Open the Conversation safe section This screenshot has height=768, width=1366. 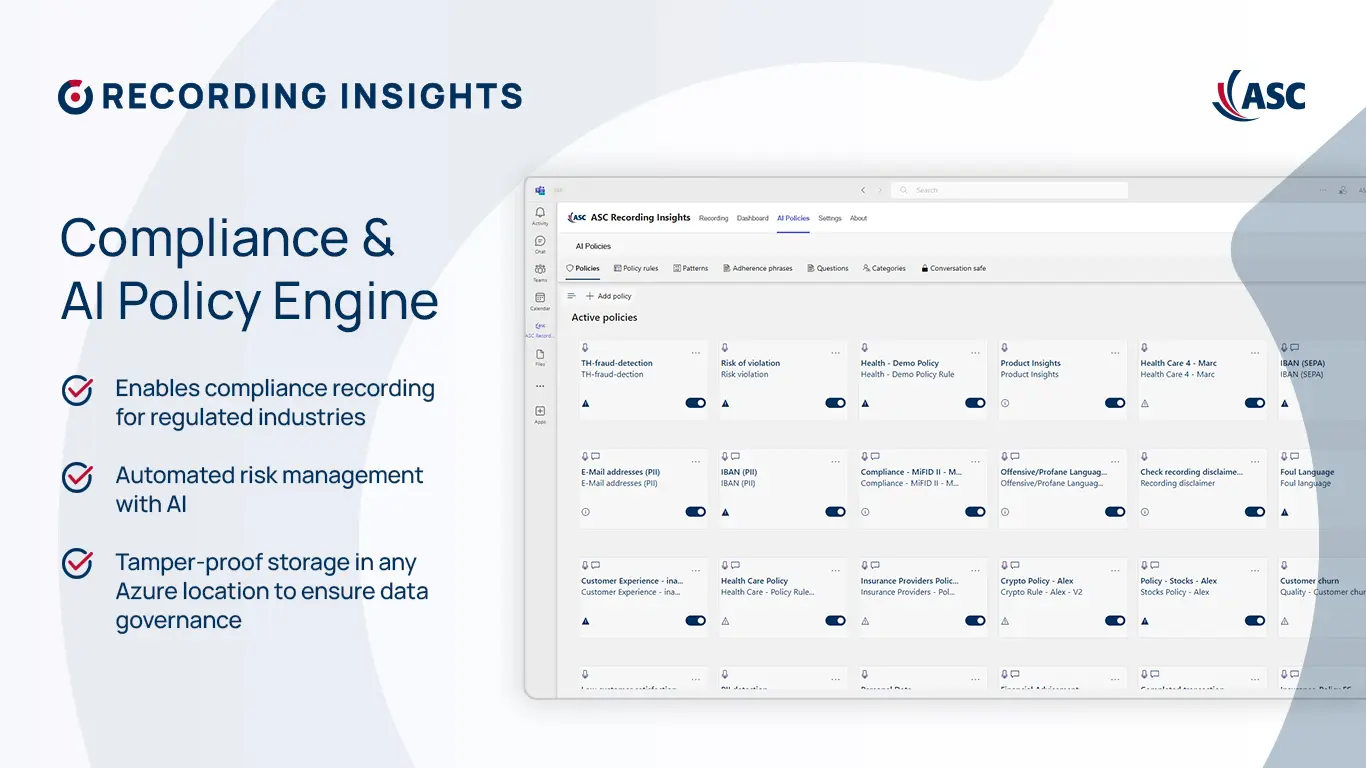tap(954, 268)
